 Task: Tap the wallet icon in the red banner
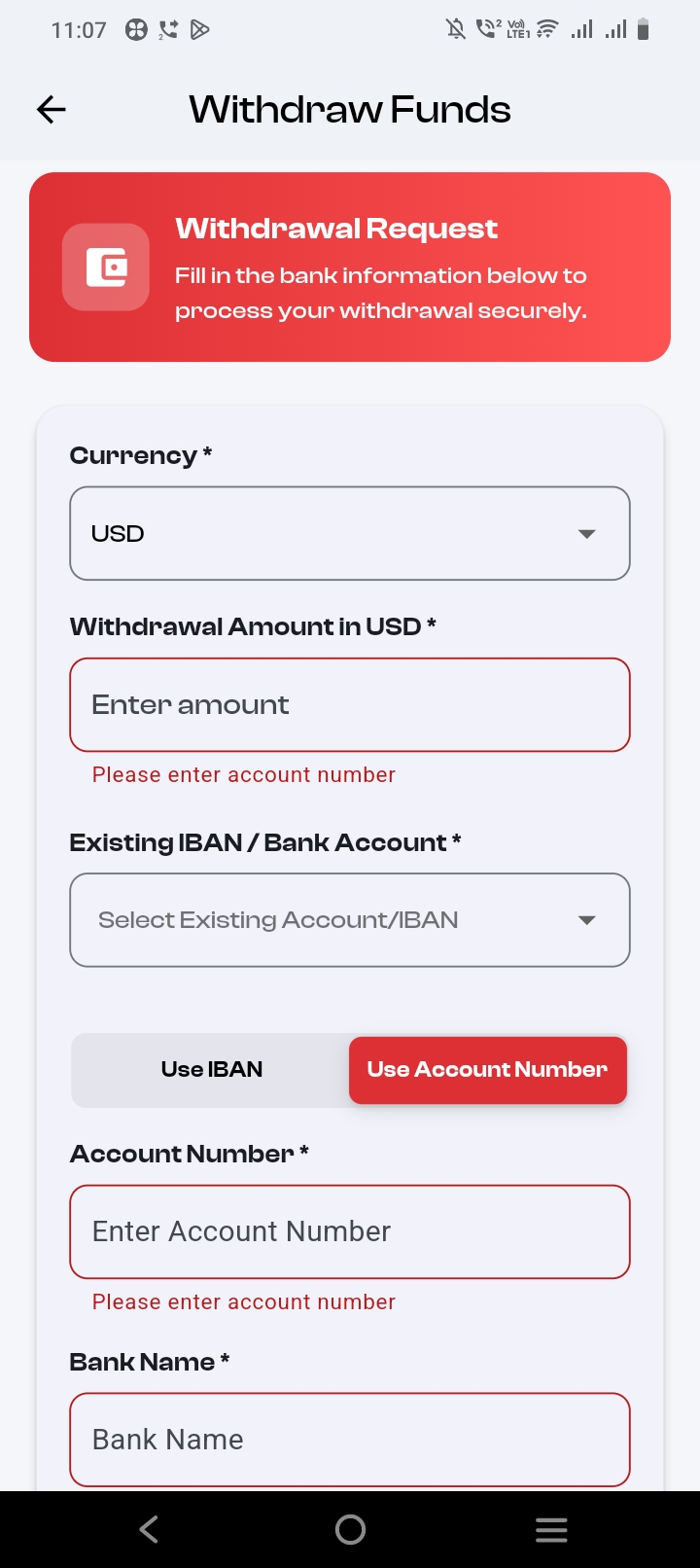(x=106, y=267)
